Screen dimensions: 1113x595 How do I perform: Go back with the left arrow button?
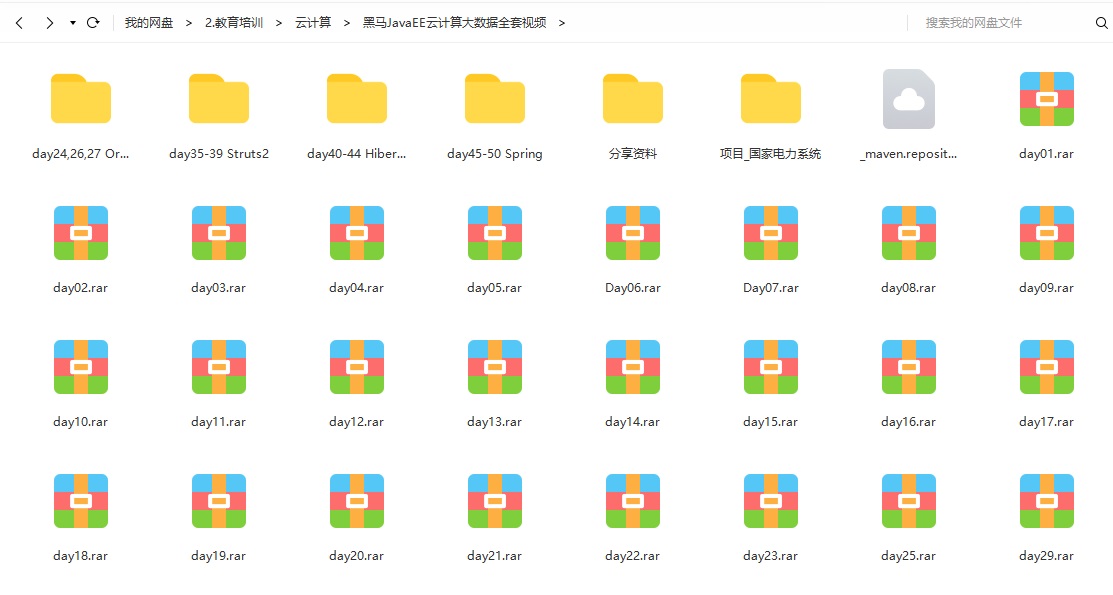coord(20,23)
